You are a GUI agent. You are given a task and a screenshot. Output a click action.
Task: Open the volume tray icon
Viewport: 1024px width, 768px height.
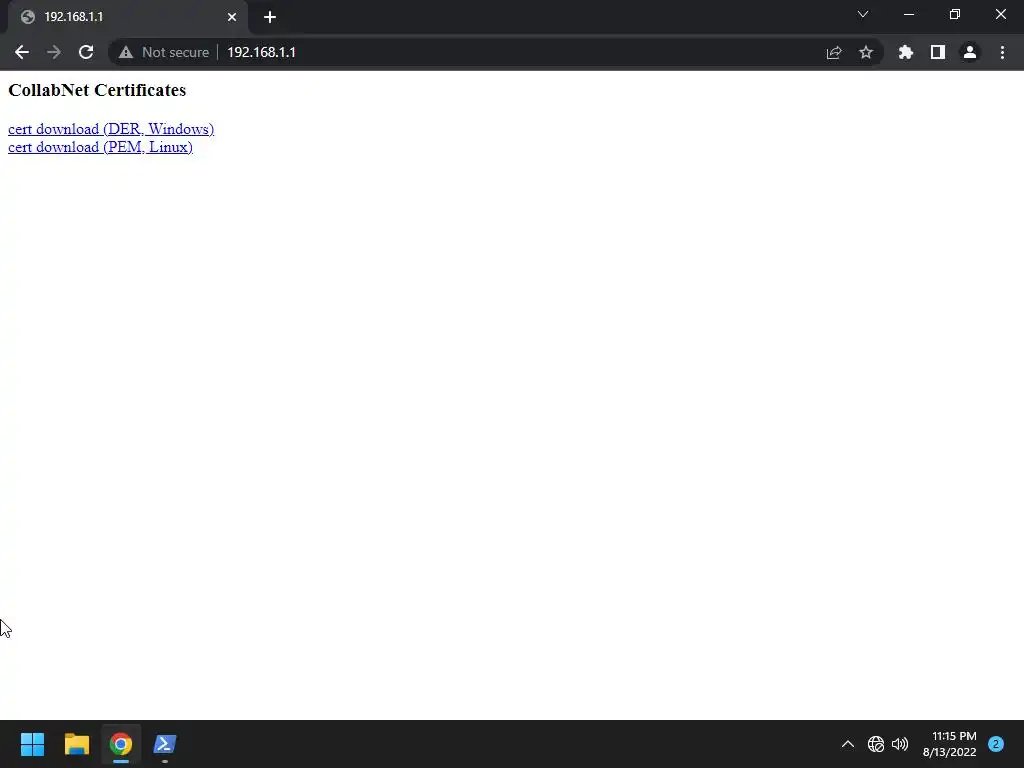point(900,744)
